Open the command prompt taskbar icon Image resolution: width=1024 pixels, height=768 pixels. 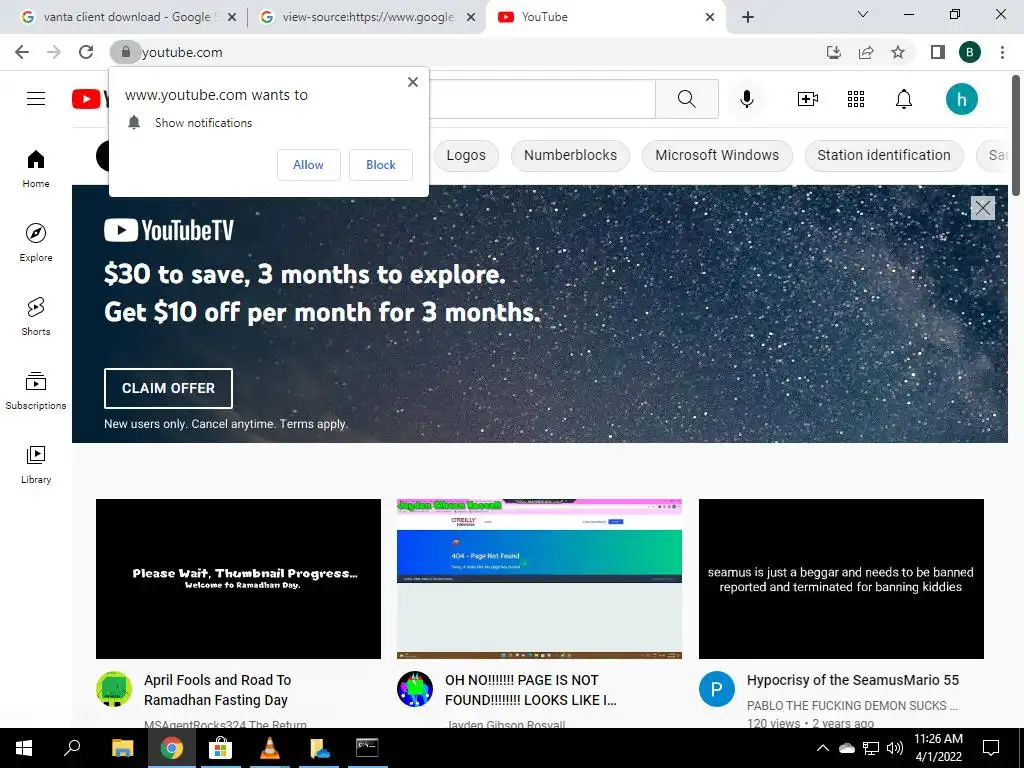click(x=367, y=748)
